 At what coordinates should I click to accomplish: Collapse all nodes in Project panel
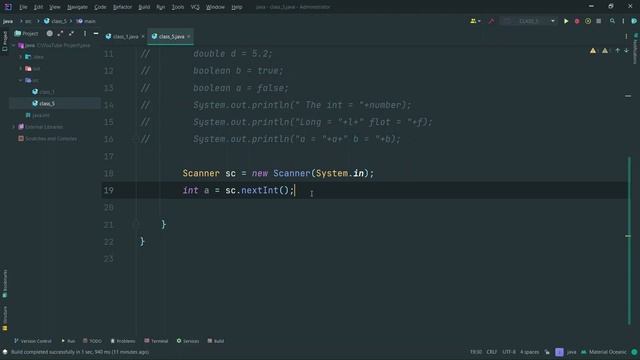(x=71, y=33)
